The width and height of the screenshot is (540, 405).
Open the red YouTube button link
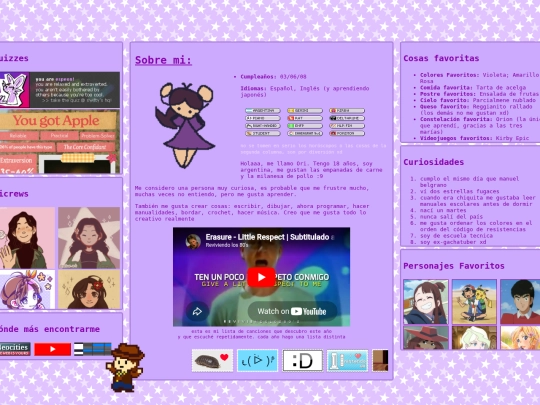[x=52, y=349]
